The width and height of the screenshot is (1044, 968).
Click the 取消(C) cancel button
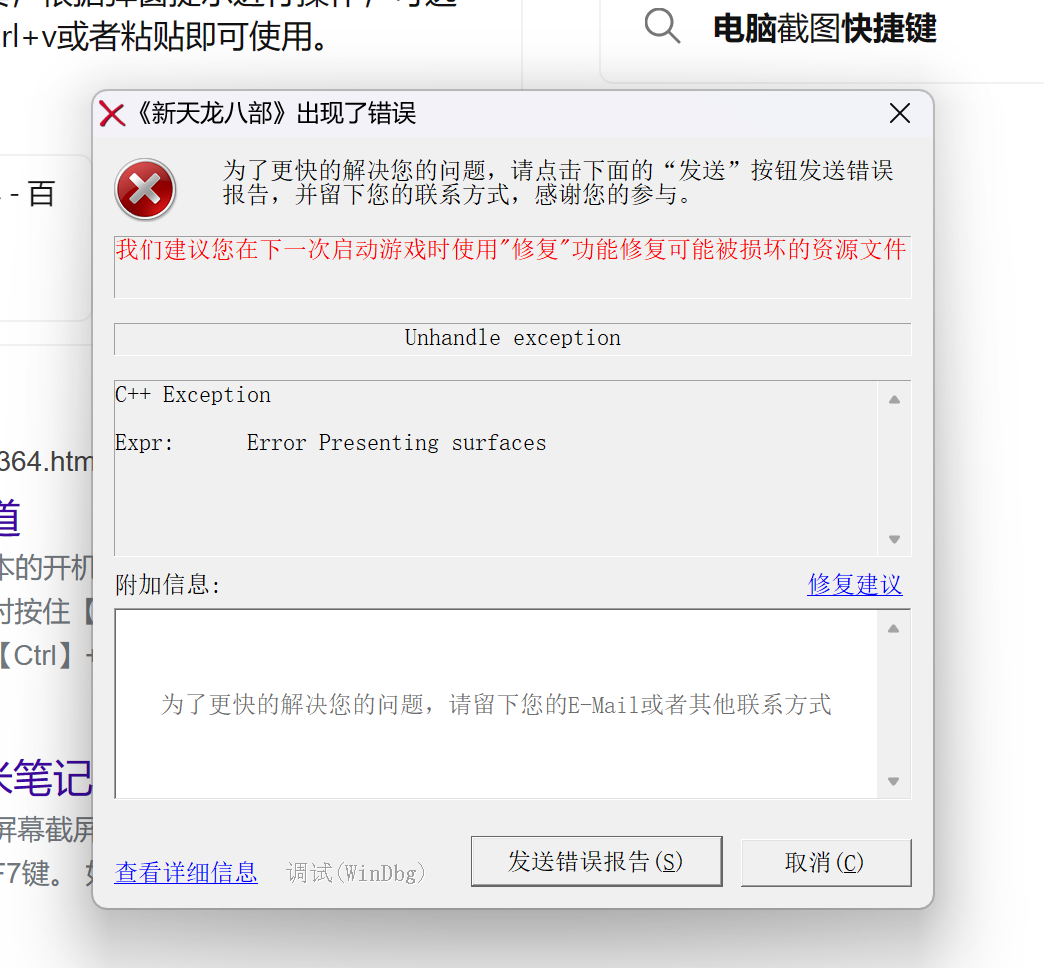[x=826, y=862]
